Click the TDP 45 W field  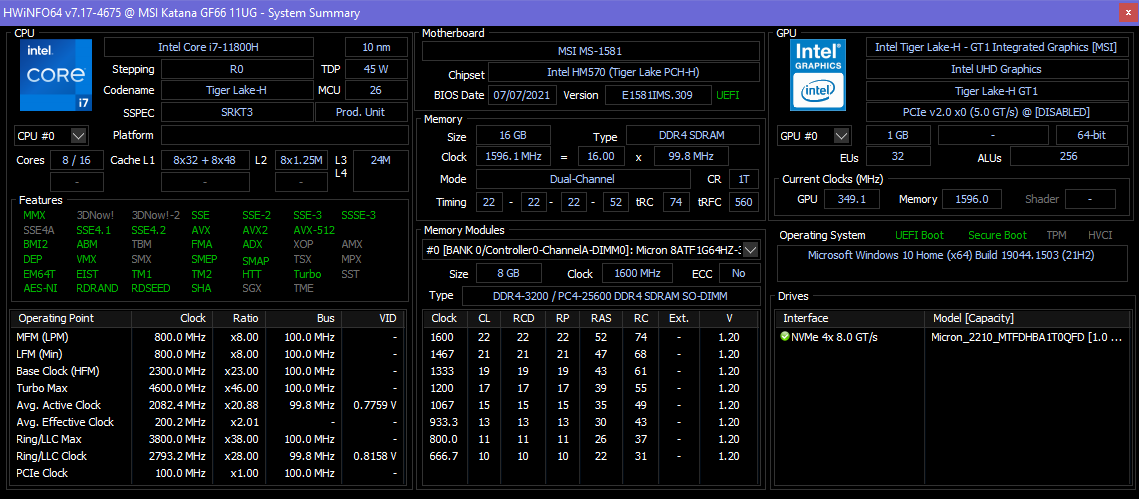pyautogui.click(x=376, y=69)
